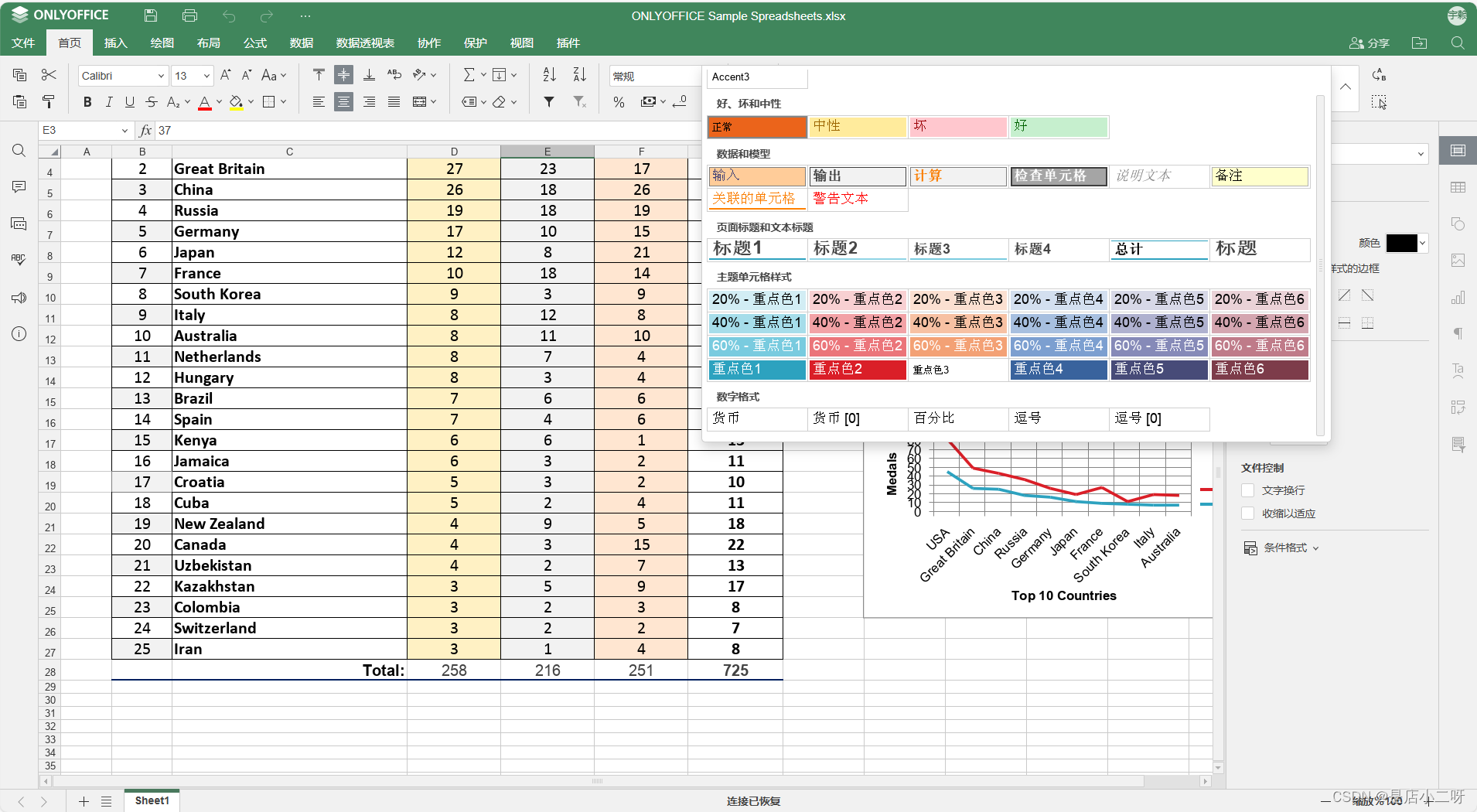This screenshot has height=812, width=1477.
Task: Align text left
Action: pyautogui.click(x=319, y=101)
